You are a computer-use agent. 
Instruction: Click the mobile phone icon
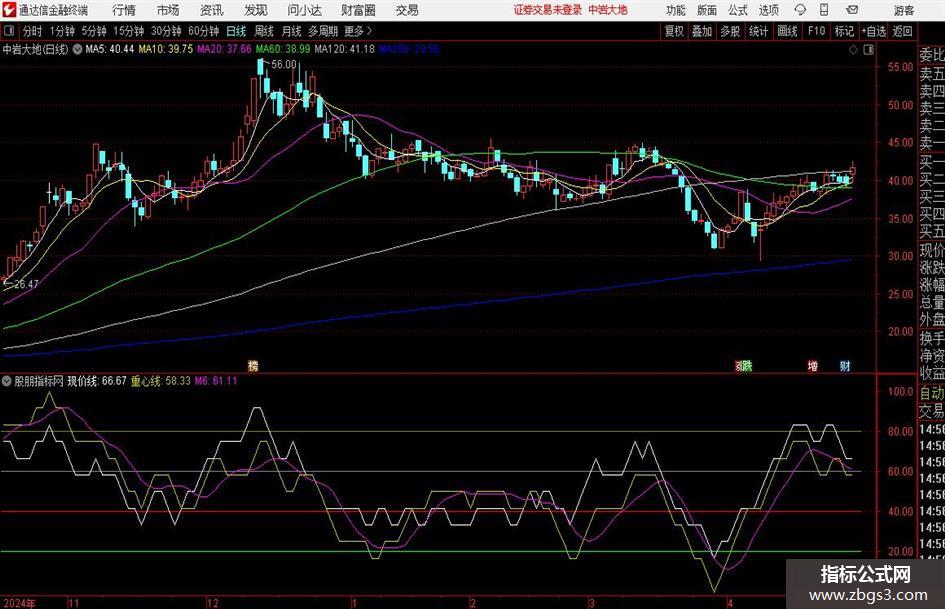tap(824, 10)
